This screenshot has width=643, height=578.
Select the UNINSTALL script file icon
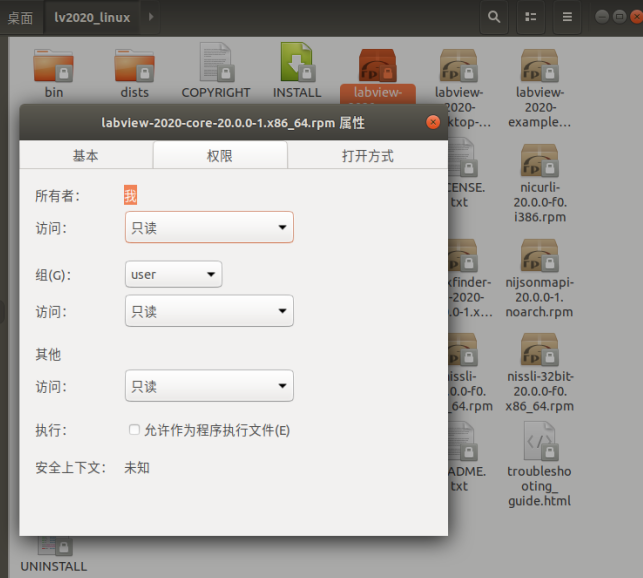coord(55,546)
